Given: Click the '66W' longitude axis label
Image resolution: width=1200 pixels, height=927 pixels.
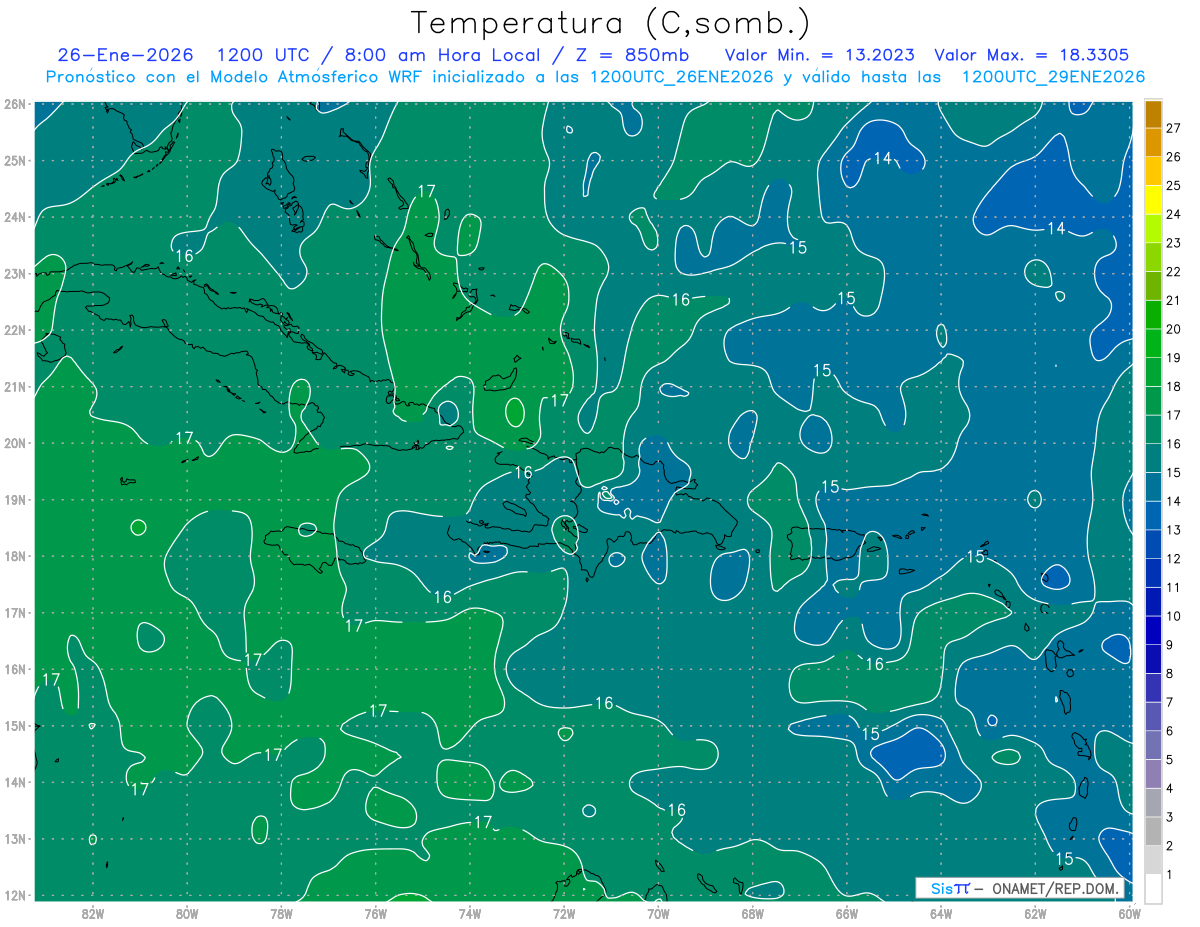Looking at the screenshot, I should click(846, 912).
